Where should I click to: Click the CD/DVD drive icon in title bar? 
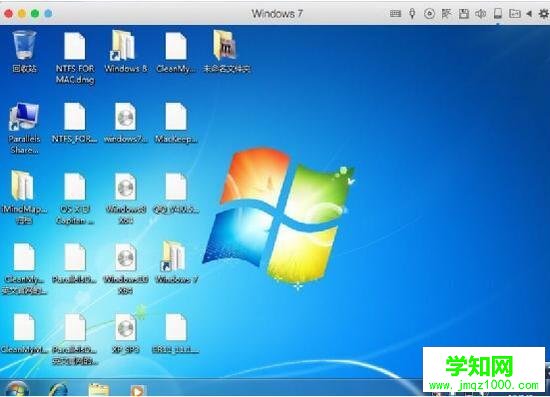coord(429,14)
